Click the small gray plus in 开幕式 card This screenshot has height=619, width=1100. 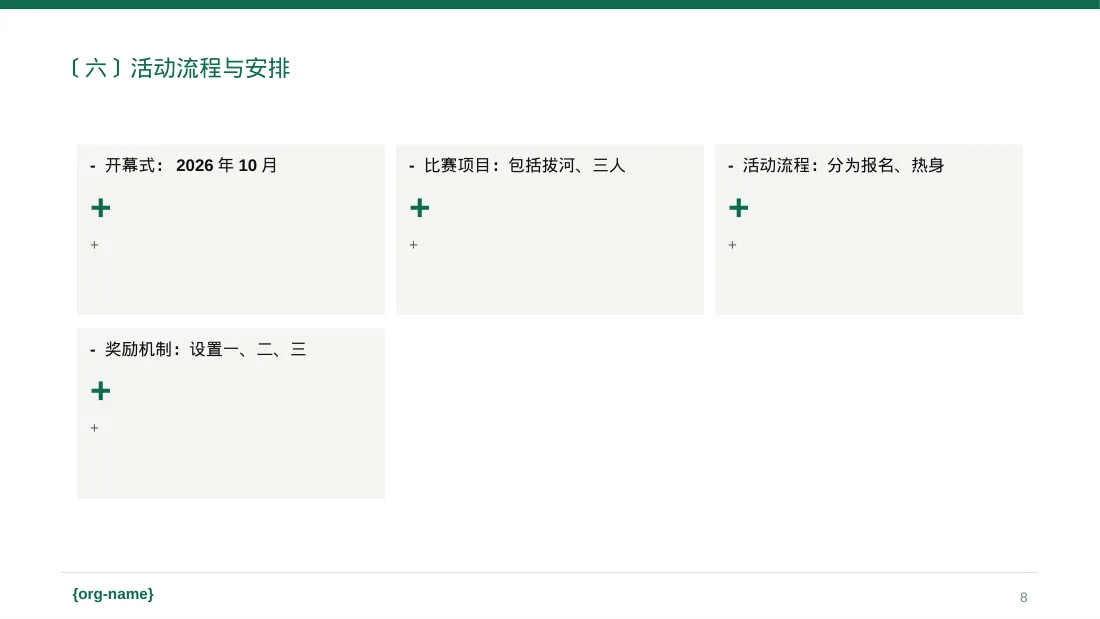point(95,245)
